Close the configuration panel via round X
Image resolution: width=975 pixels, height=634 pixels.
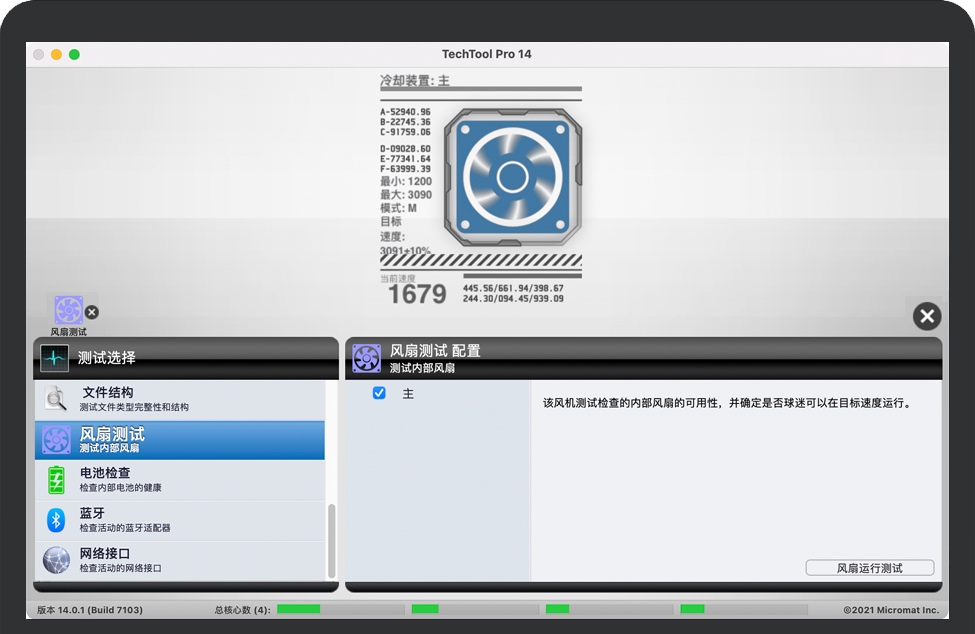click(926, 316)
